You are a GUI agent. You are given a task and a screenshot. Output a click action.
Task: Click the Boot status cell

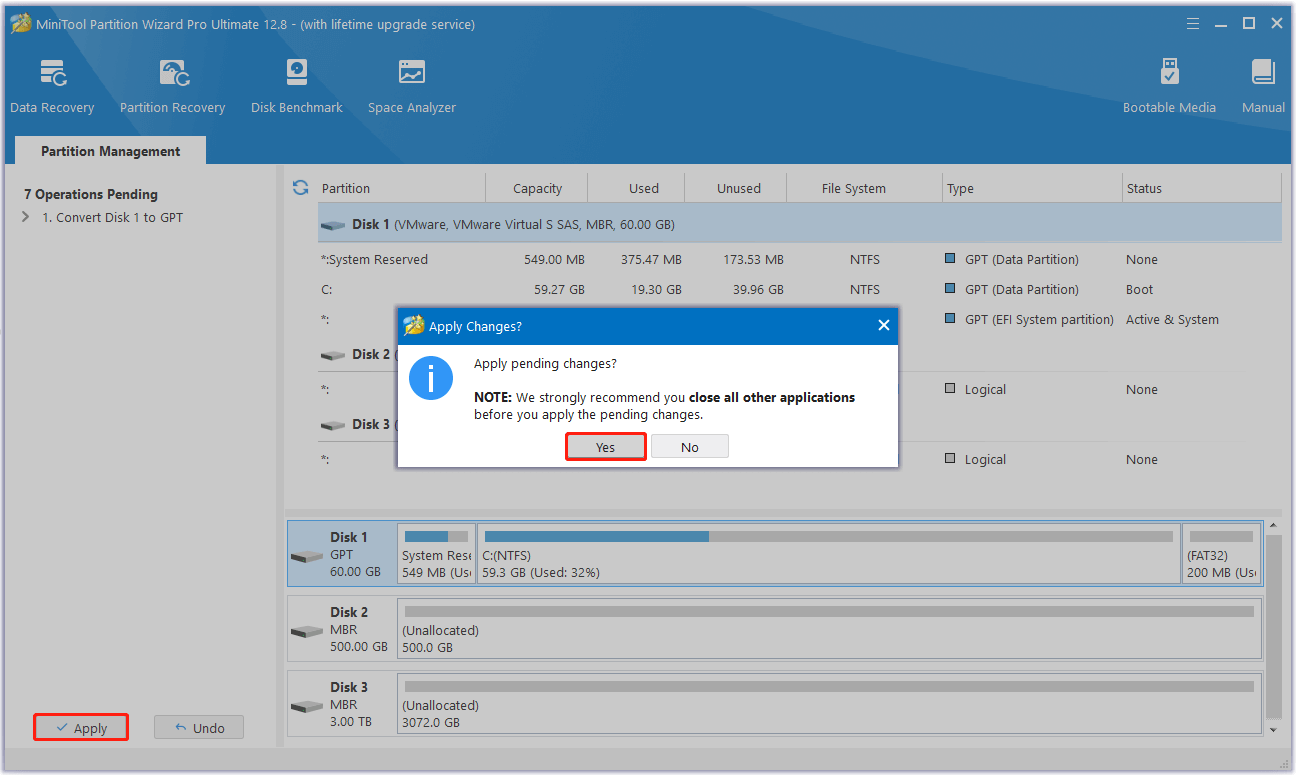click(1139, 290)
